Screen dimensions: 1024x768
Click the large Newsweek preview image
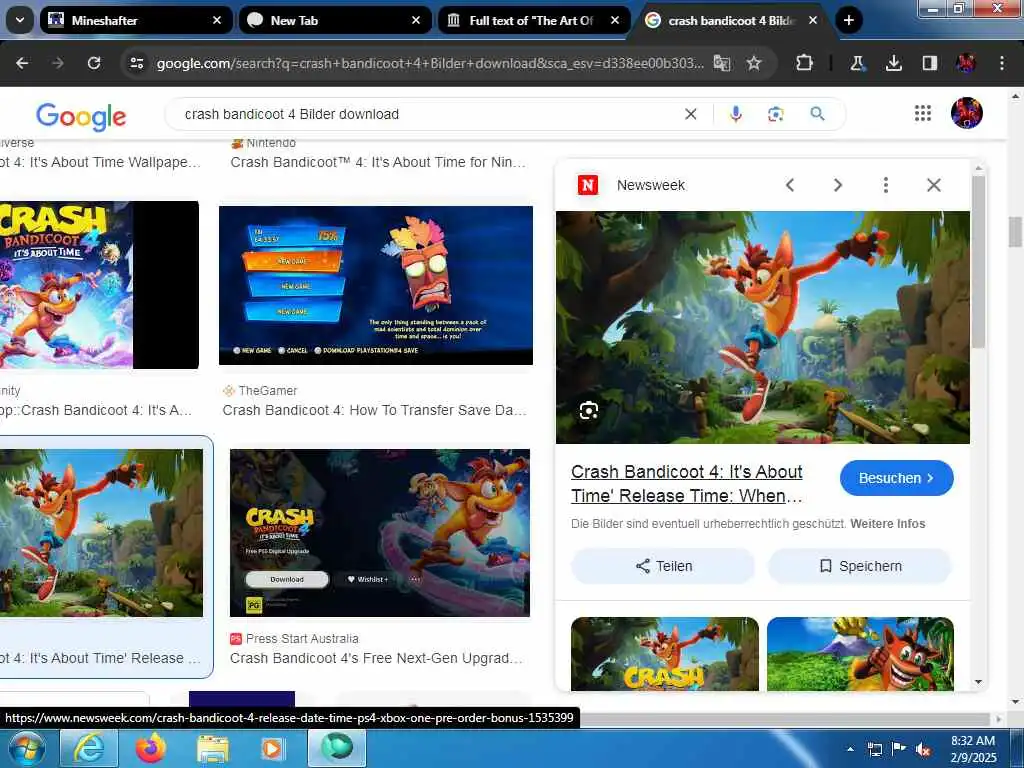pos(763,327)
